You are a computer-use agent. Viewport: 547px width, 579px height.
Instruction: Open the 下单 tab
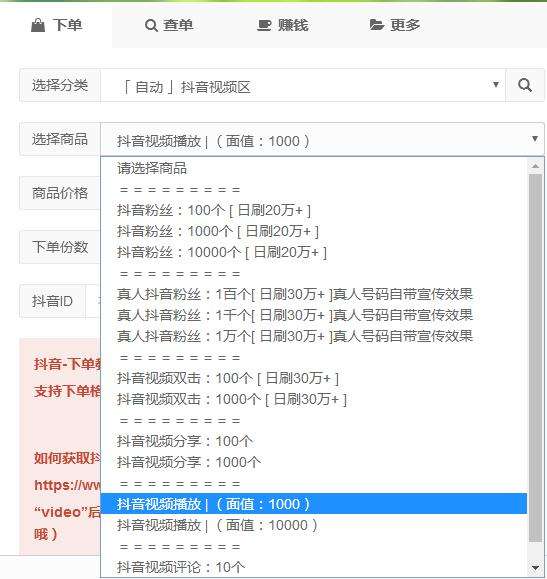(x=56, y=25)
